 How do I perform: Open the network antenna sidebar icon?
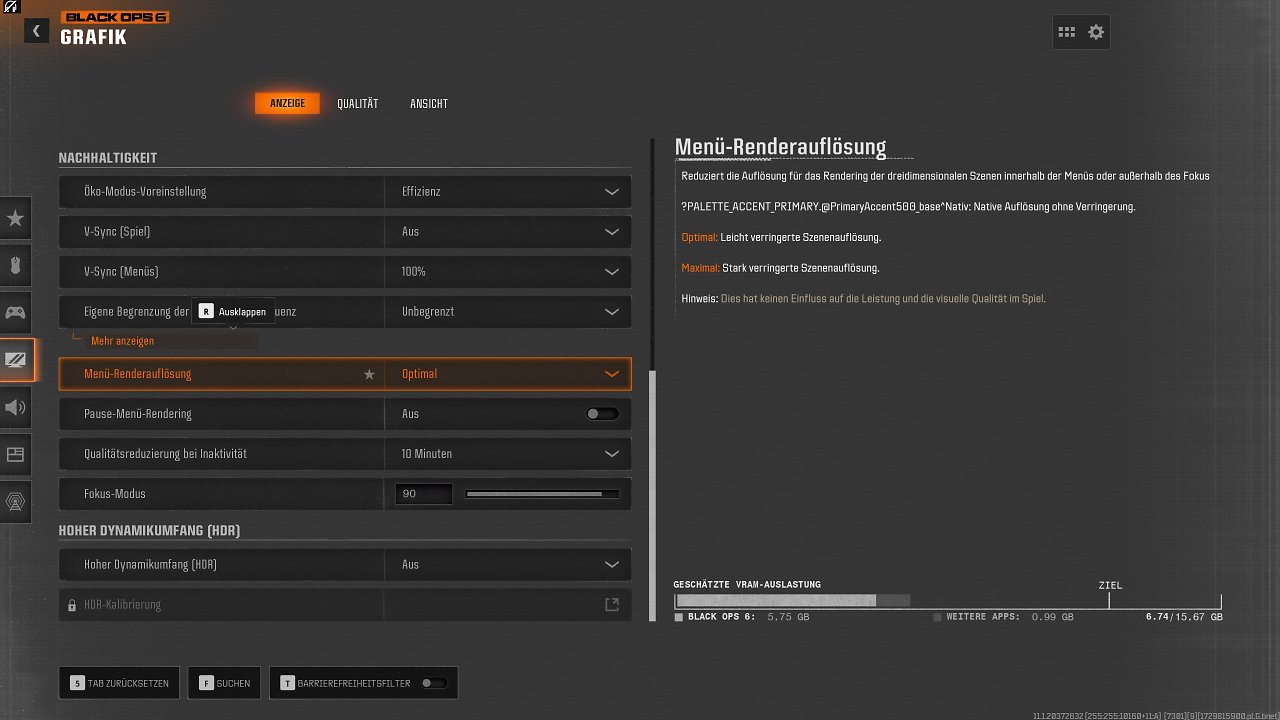coord(16,502)
